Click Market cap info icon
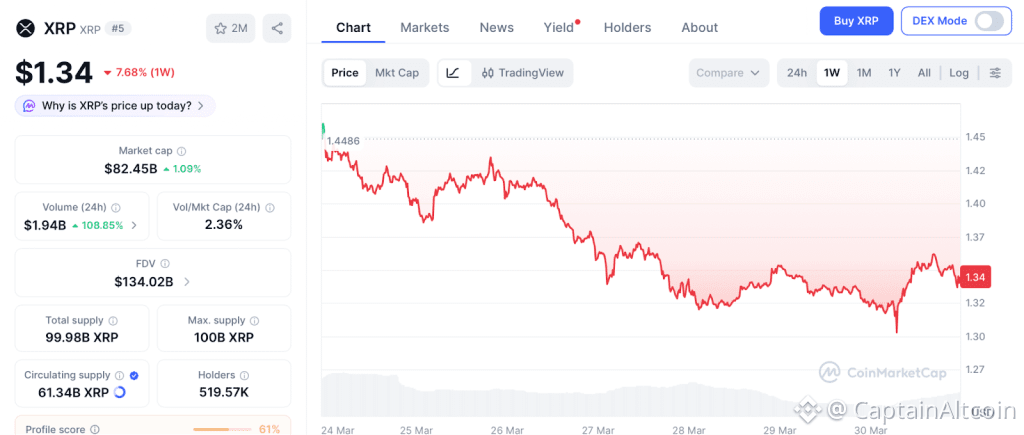 pyautogui.click(x=181, y=151)
